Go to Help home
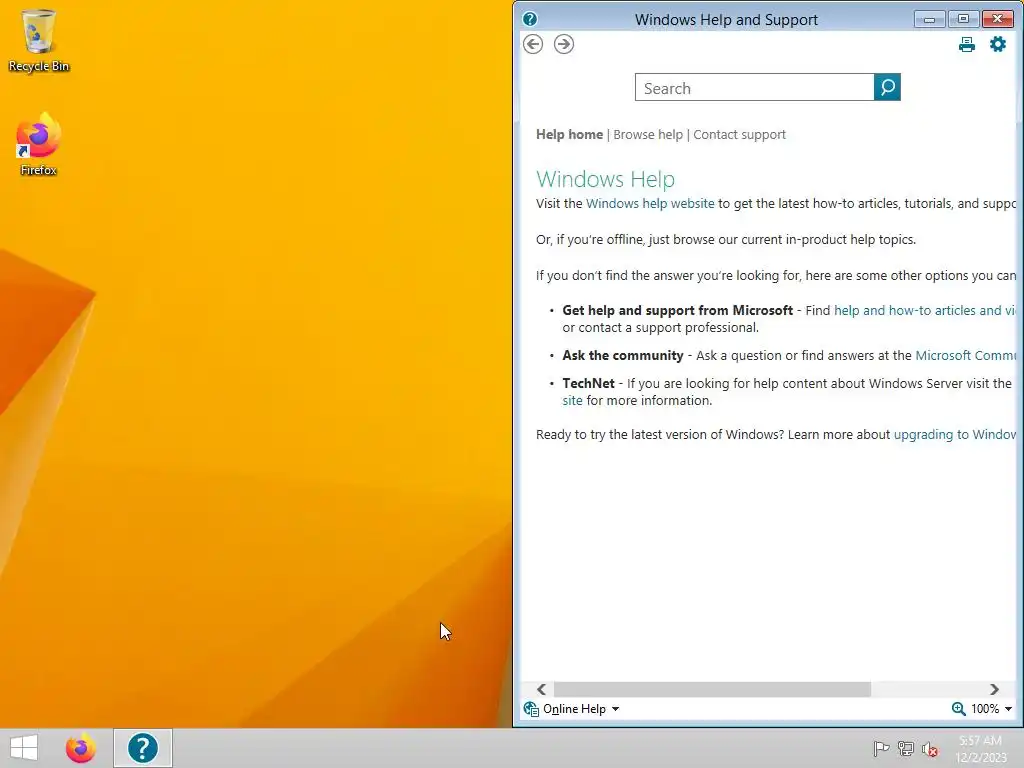Viewport: 1024px width, 768px height. click(x=569, y=135)
